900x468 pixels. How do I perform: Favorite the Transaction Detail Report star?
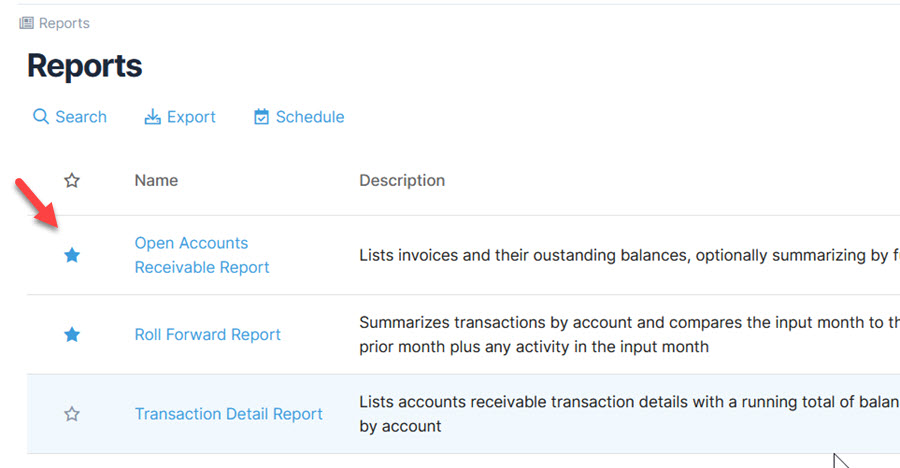coord(71,414)
